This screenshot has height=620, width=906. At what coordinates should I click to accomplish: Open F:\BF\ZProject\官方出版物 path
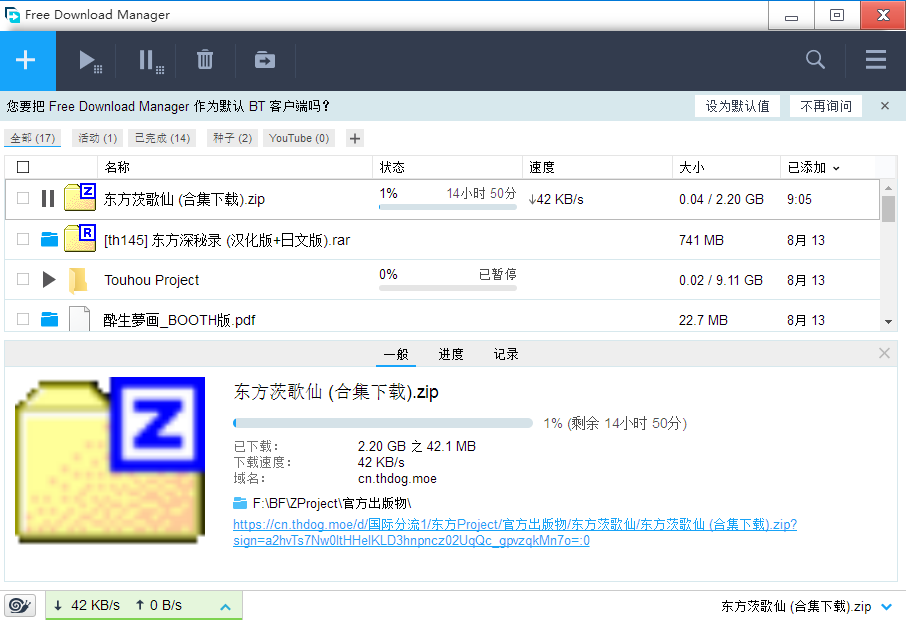pyautogui.click(x=332, y=503)
